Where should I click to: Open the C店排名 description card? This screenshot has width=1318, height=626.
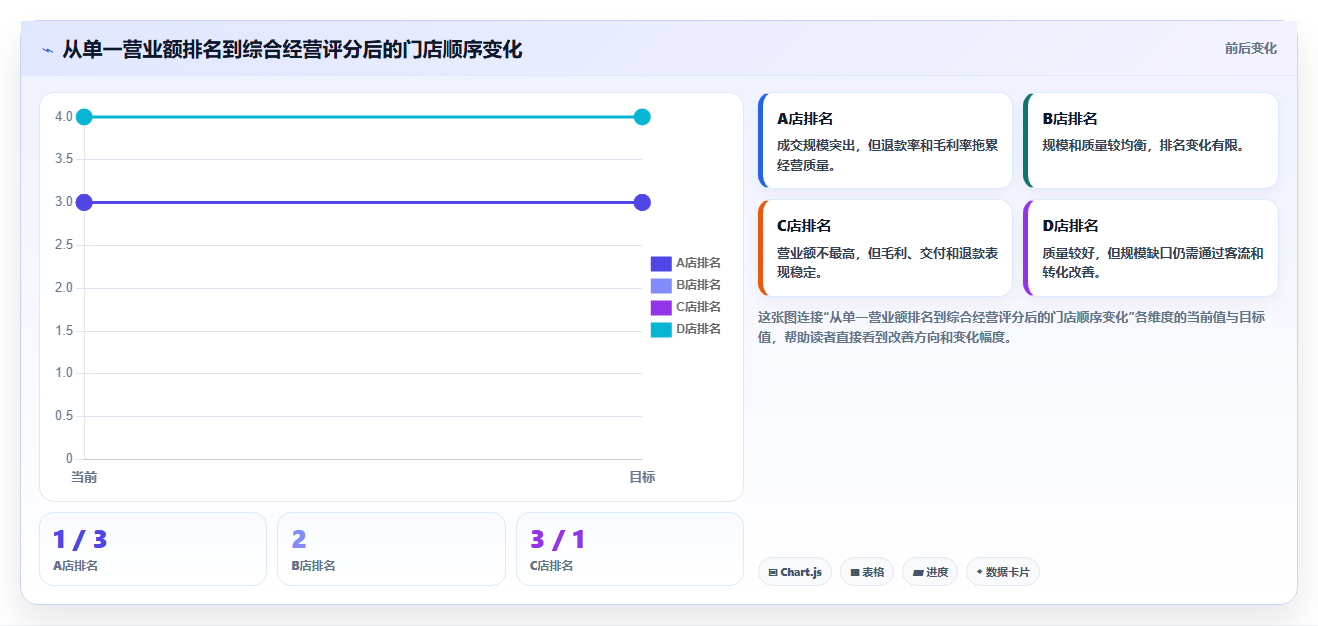(885, 248)
